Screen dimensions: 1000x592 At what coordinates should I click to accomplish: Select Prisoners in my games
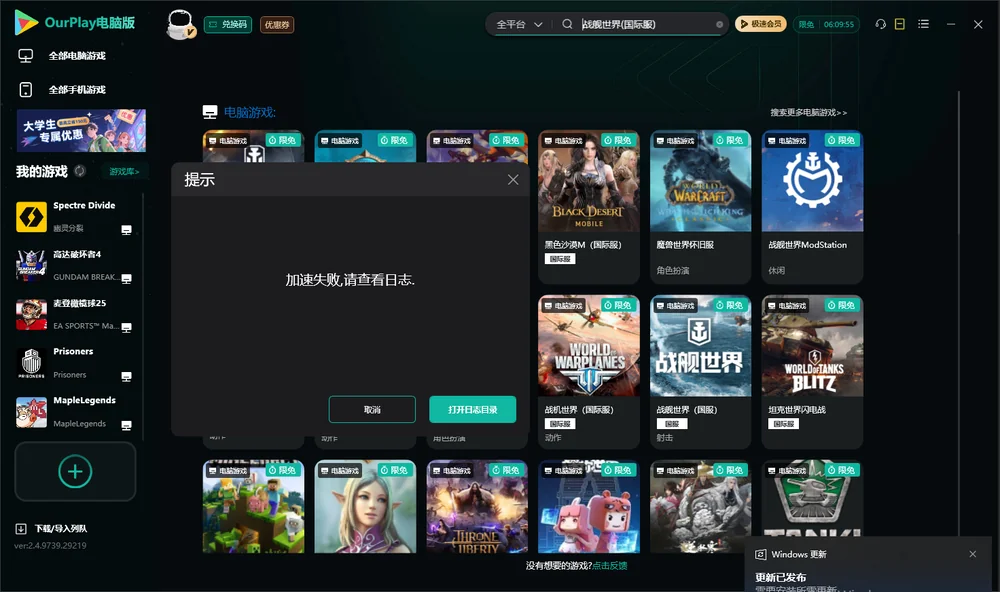[x=75, y=362]
